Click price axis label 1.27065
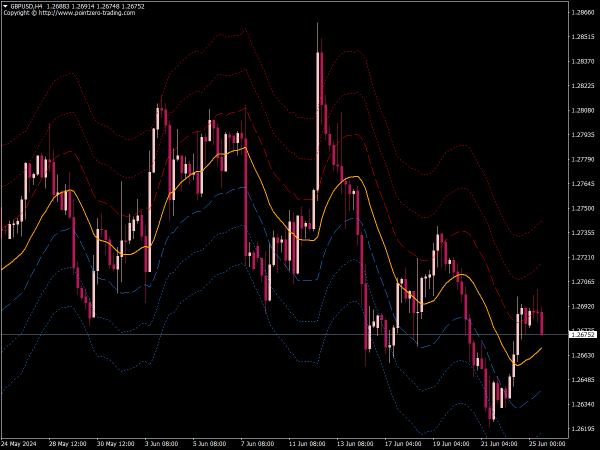This screenshot has height=450, width=600. click(x=583, y=282)
